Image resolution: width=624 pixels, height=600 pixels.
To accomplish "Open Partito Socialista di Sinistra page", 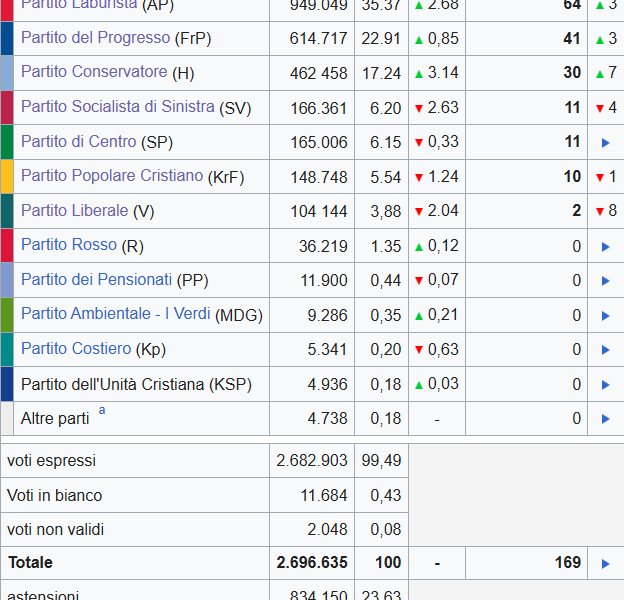I will coord(117,107).
